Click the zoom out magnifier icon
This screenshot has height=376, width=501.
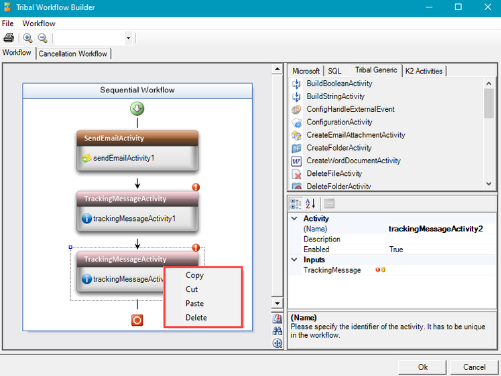point(43,38)
